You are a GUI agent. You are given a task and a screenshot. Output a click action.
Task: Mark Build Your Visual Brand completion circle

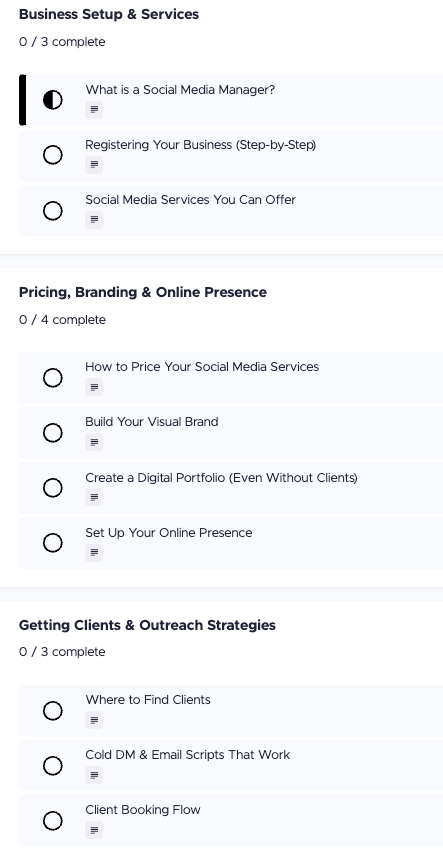click(x=53, y=433)
